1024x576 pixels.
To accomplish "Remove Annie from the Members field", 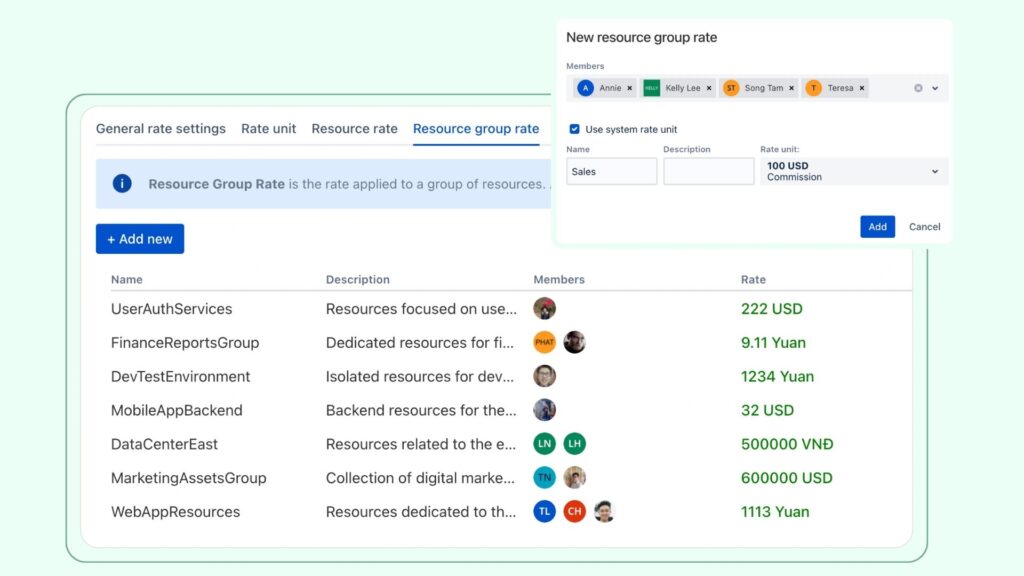I will coord(629,88).
